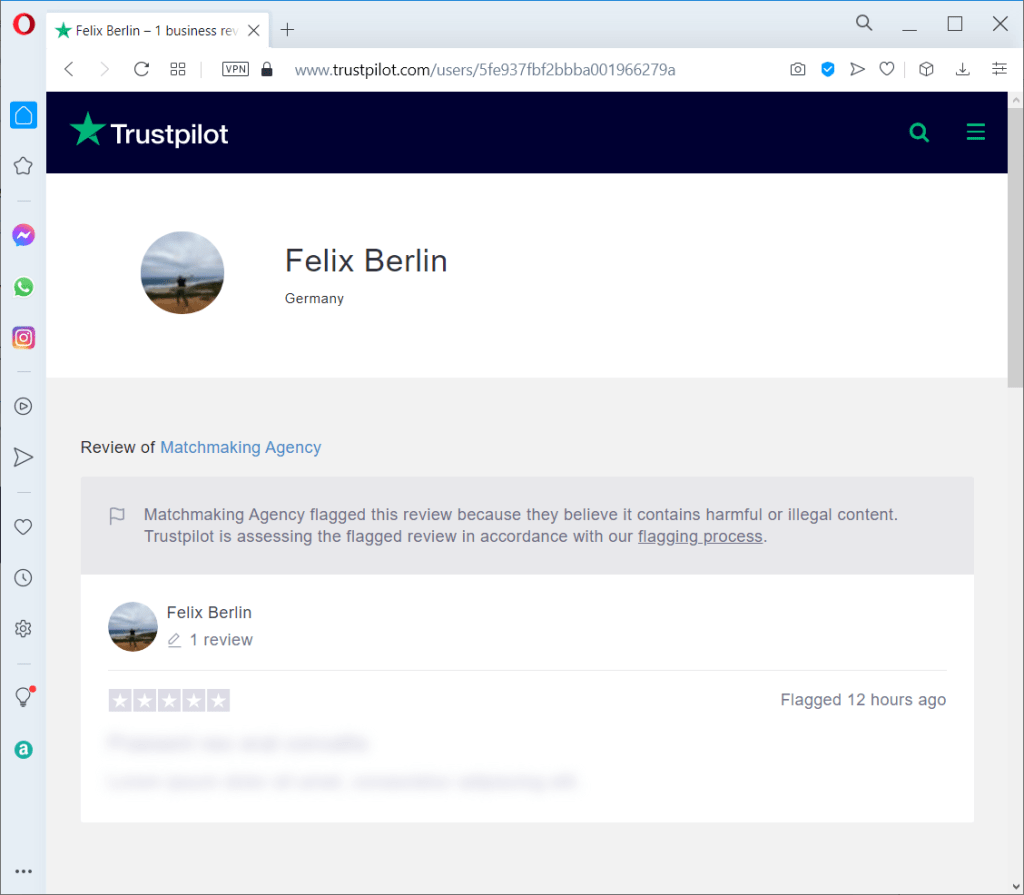Click Felix Berlin's large profile picture
1024x895 pixels.
pyautogui.click(x=182, y=273)
